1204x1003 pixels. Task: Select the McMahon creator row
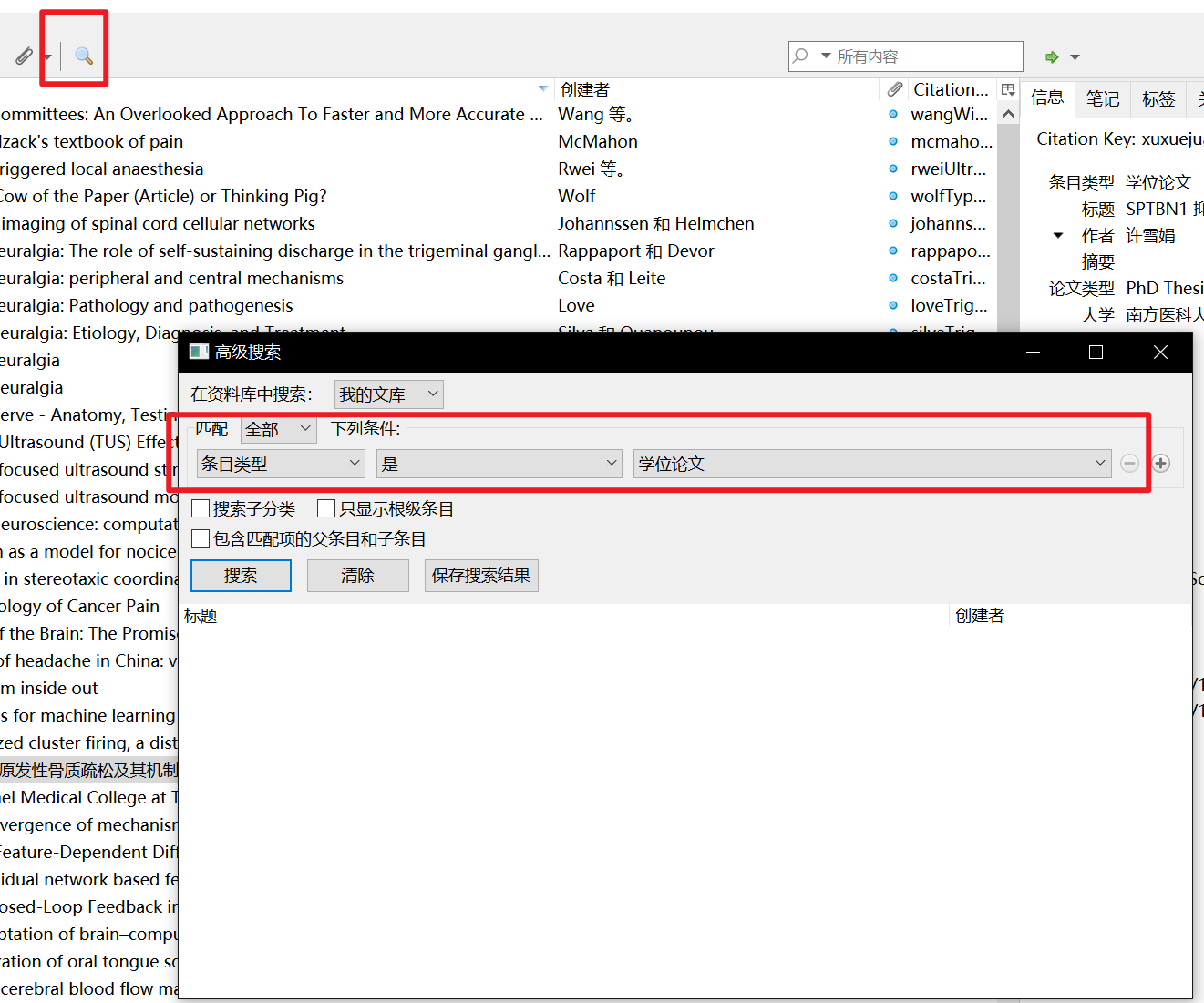click(598, 141)
